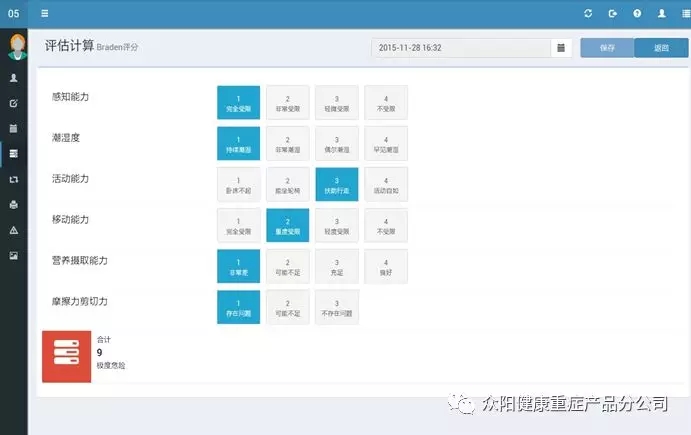The height and width of the screenshot is (435, 691).
Task: Choose score 3 充足 for 营养摄取能力
Action: pos(336,266)
